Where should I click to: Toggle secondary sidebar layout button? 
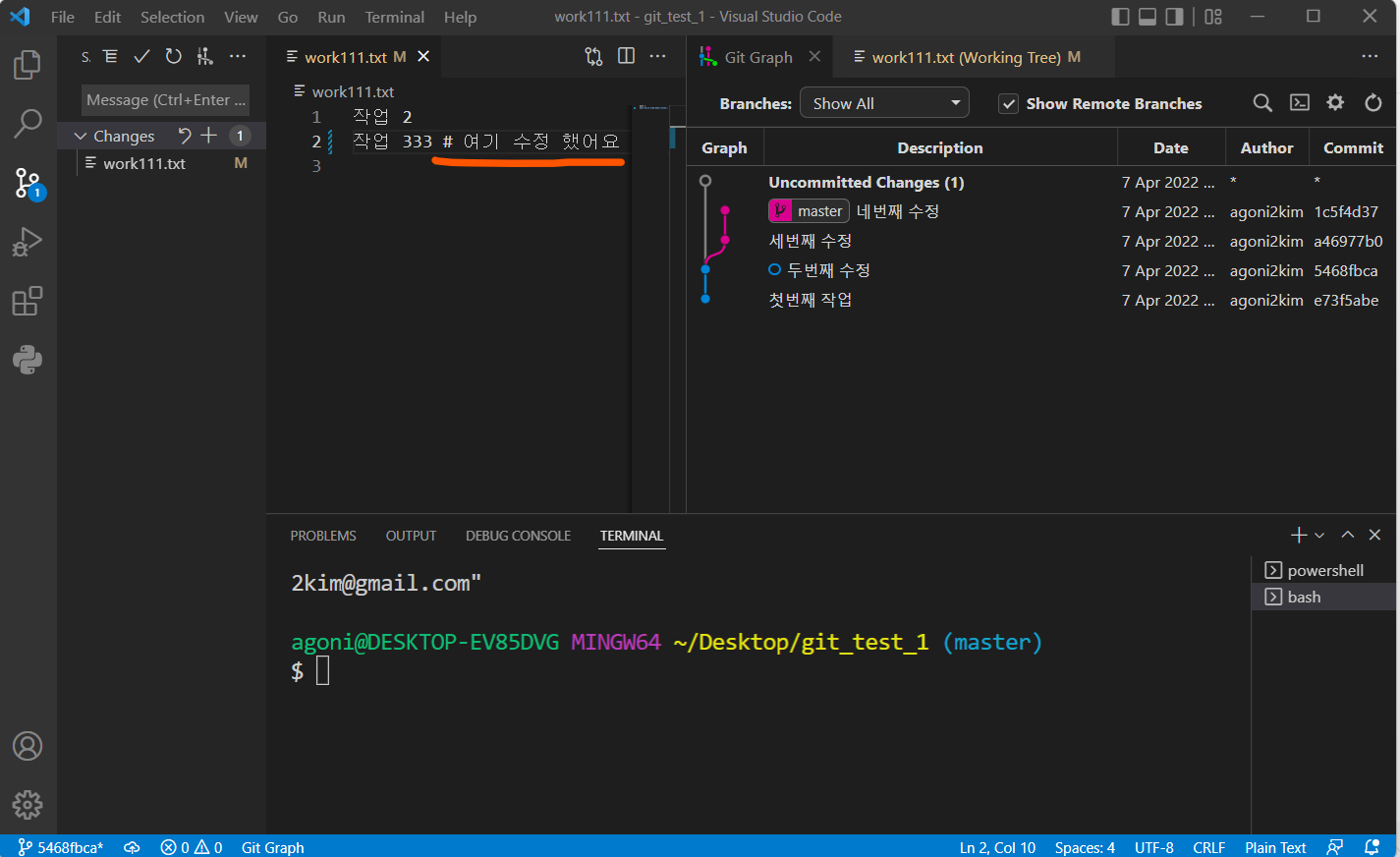1174,17
